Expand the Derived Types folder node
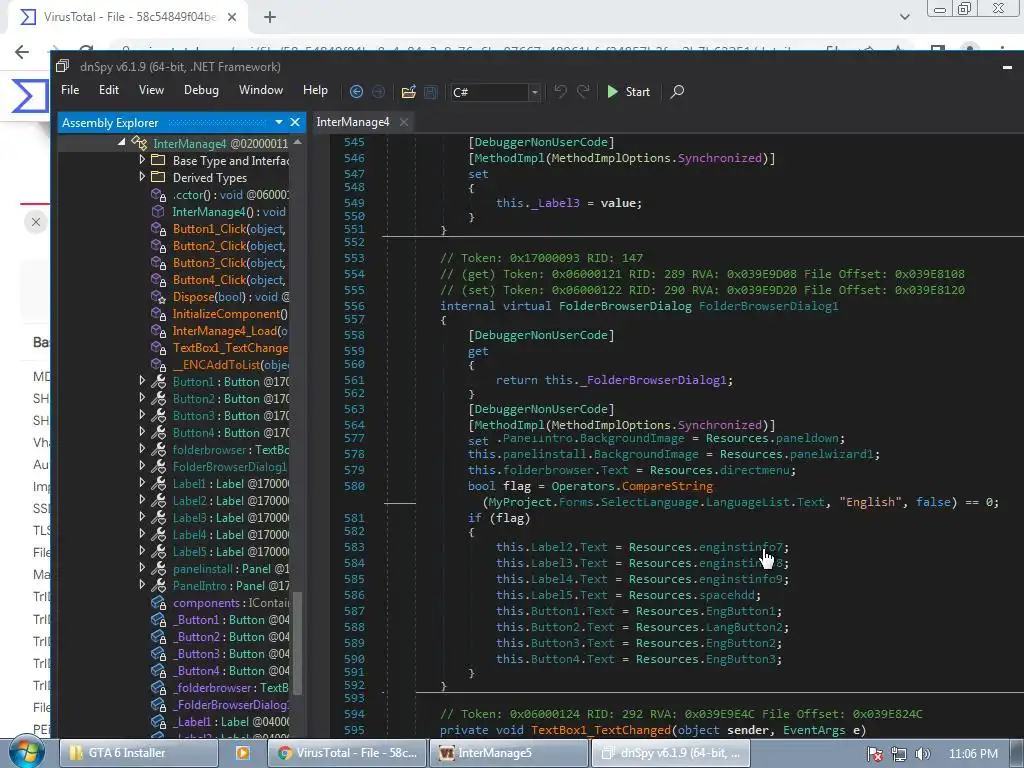This screenshot has height=768, width=1024. click(142, 178)
